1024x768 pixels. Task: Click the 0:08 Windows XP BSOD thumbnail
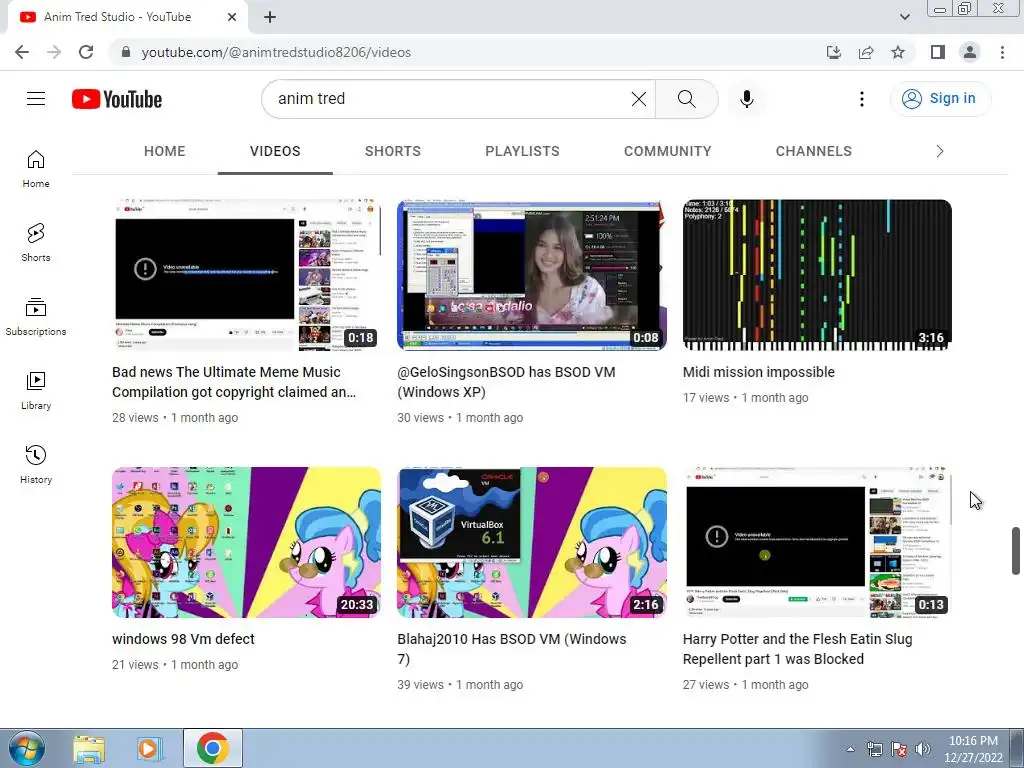[x=532, y=275]
